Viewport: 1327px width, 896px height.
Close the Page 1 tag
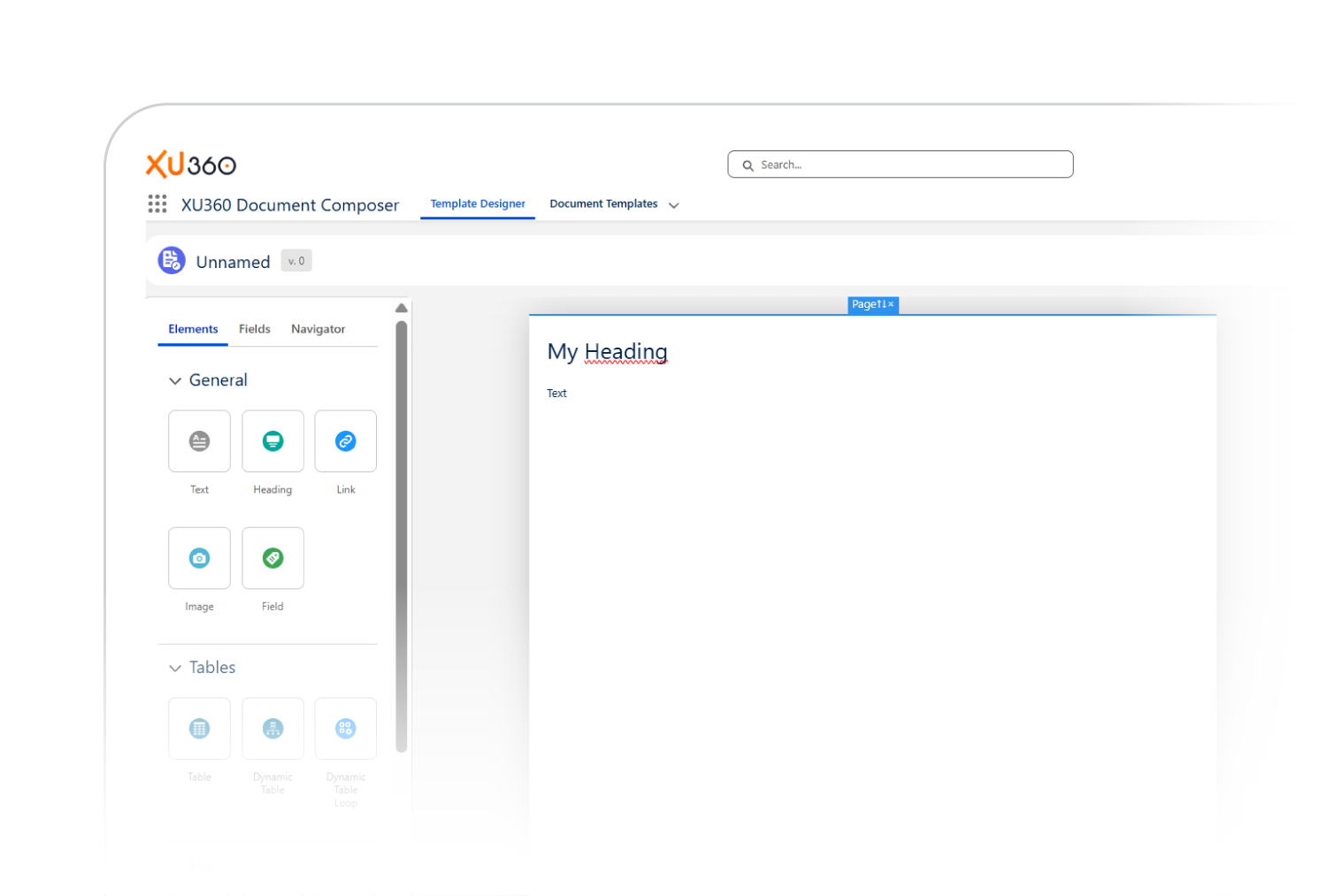click(891, 304)
